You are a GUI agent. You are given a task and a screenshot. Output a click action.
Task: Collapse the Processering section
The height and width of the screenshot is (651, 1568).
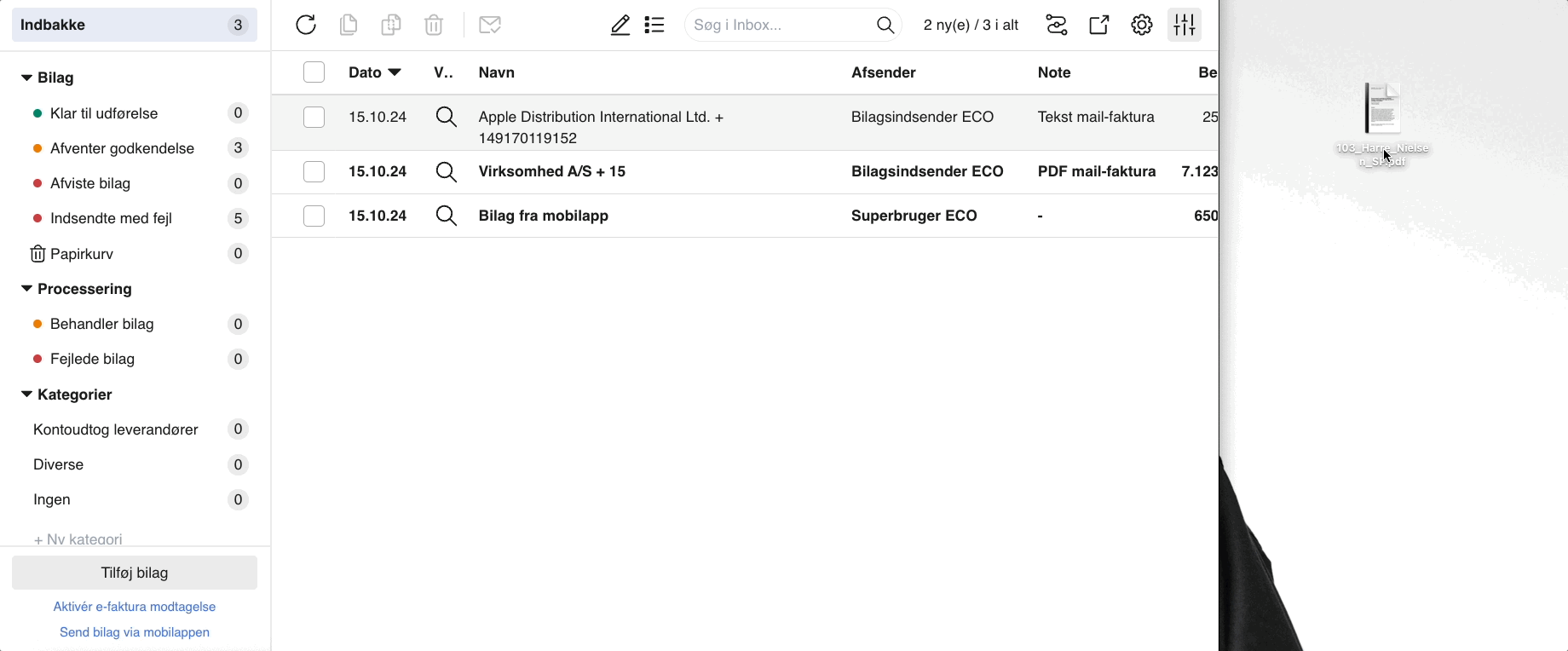26,289
